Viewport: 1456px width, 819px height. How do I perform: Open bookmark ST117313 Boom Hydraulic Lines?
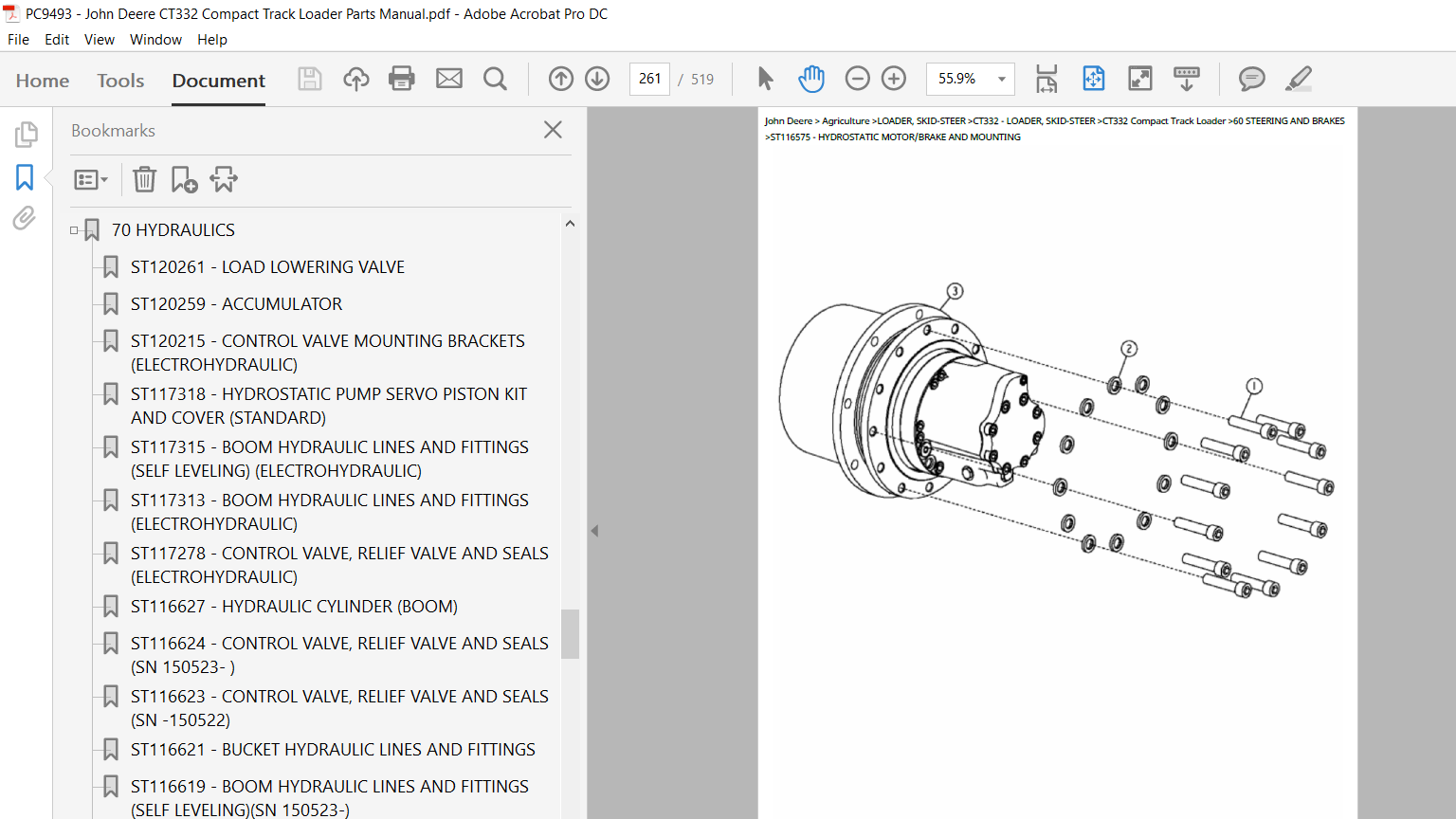330,512
